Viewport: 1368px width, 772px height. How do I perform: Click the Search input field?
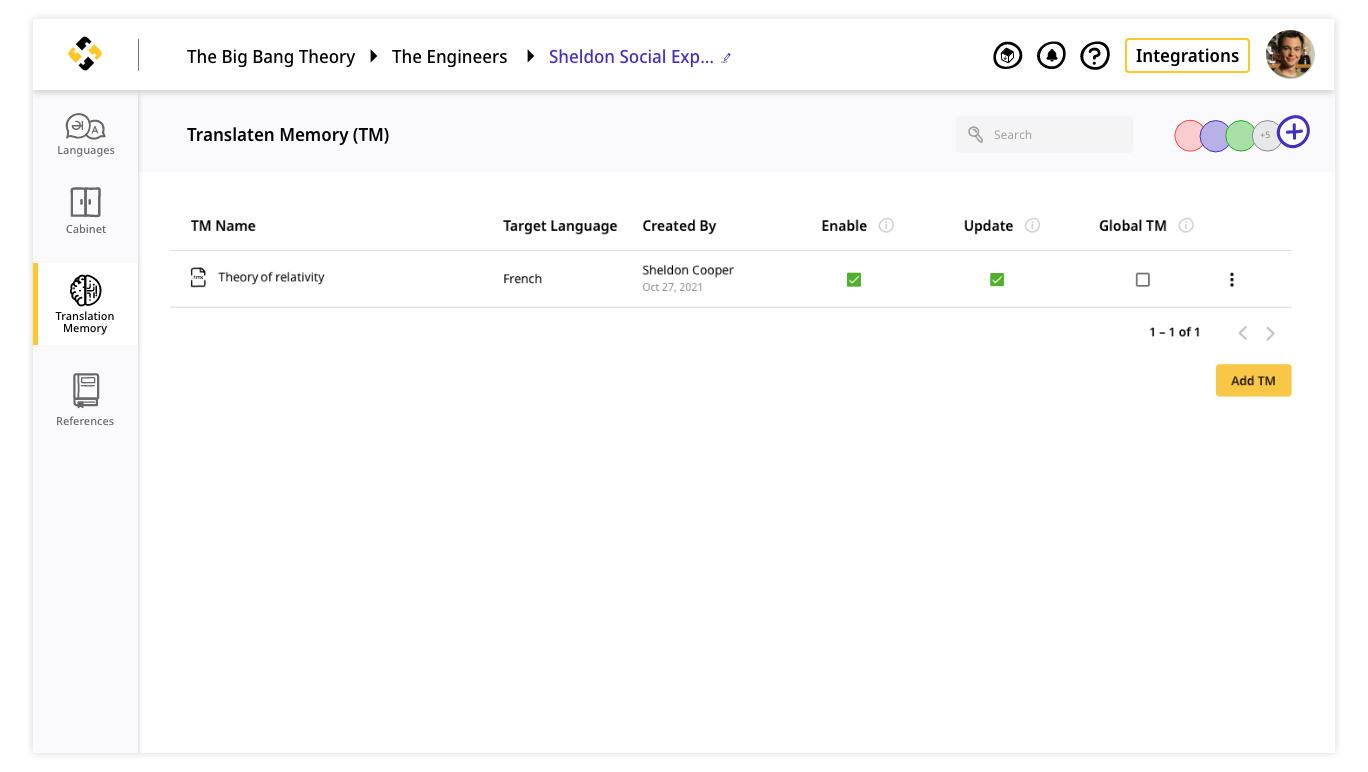pyautogui.click(x=1044, y=135)
